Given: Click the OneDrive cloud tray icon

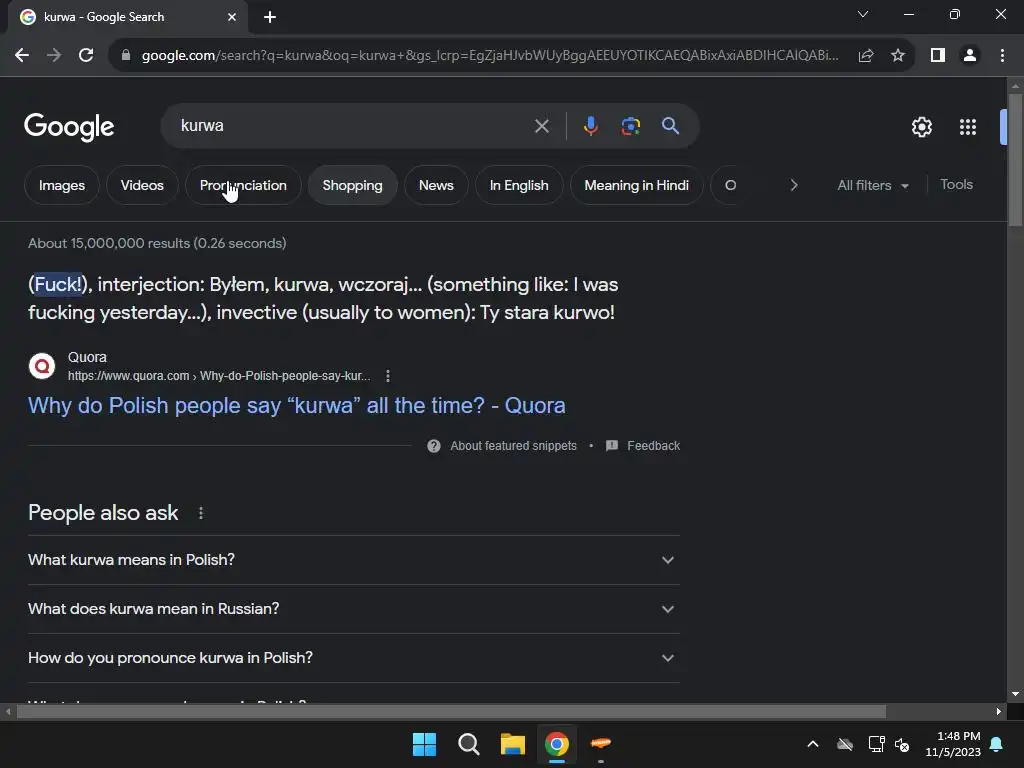Looking at the screenshot, I should point(845,744).
